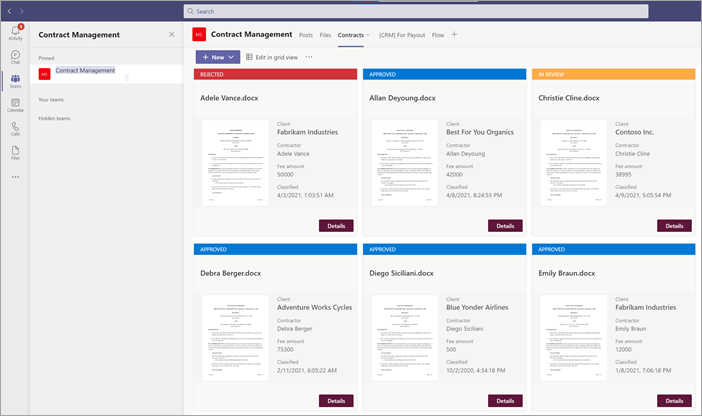Open more options ellipsis beside grid view
This screenshot has height=416, width=702.
pyautogui.click(x=309, y=57)
